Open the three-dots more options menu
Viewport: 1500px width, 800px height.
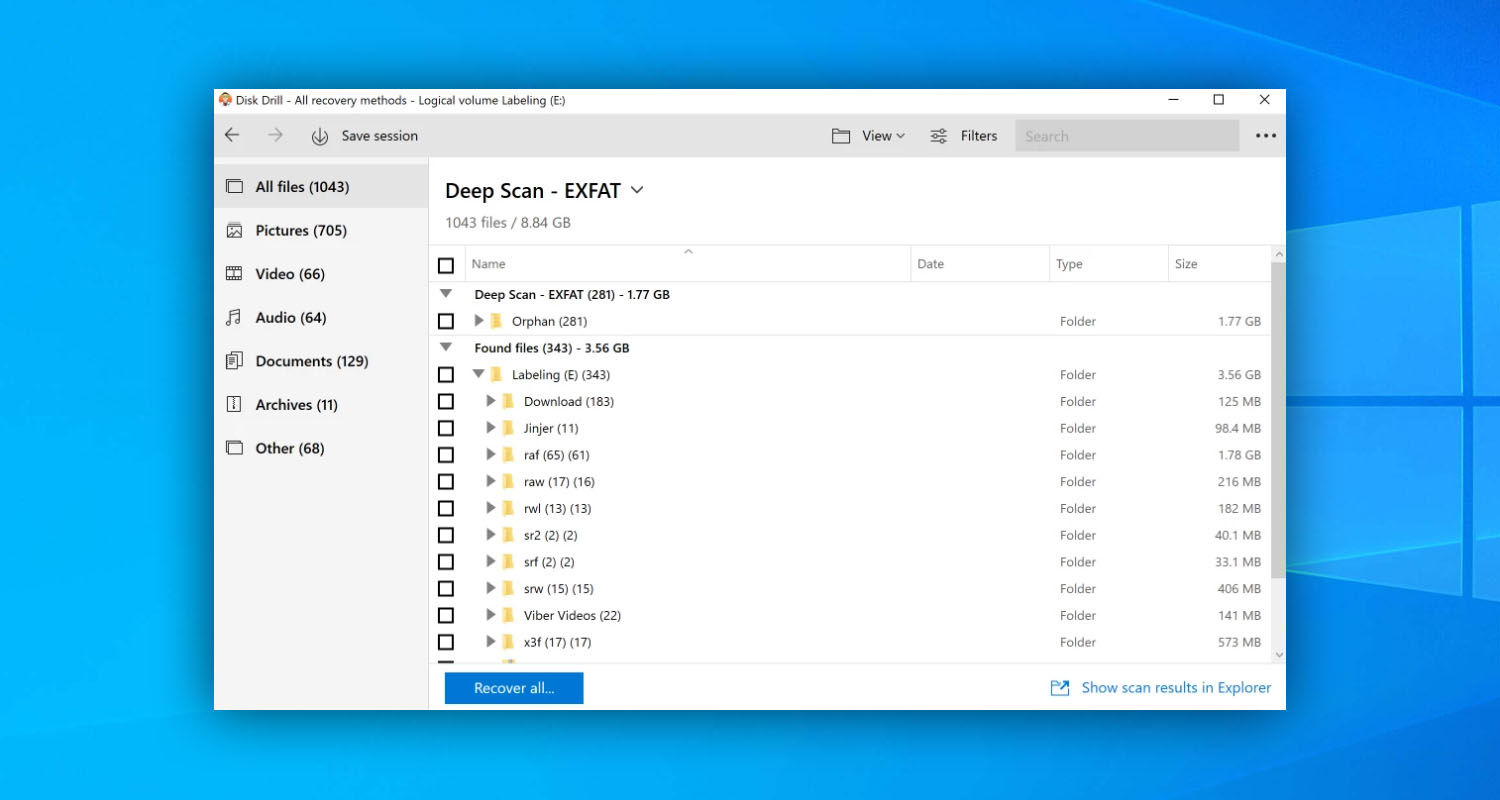[1266, 136]
